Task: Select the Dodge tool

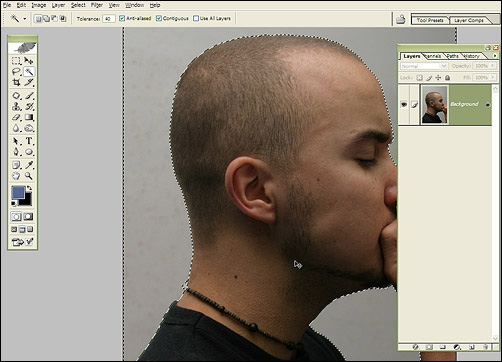Action: [x=29, y=128]
